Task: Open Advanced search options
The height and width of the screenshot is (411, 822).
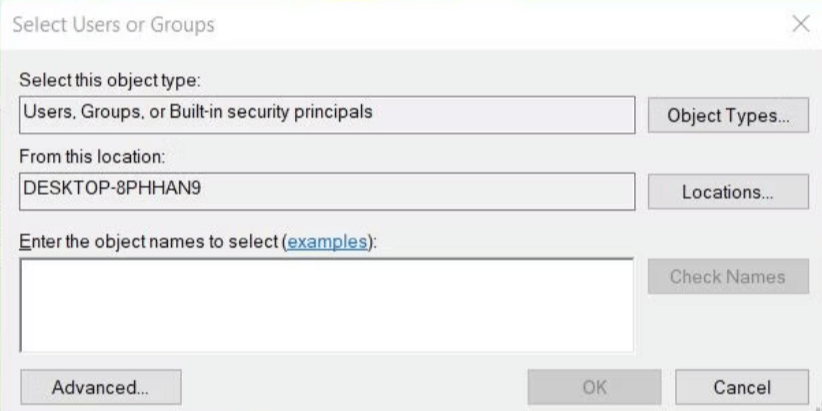Action: tap(100, 387)
